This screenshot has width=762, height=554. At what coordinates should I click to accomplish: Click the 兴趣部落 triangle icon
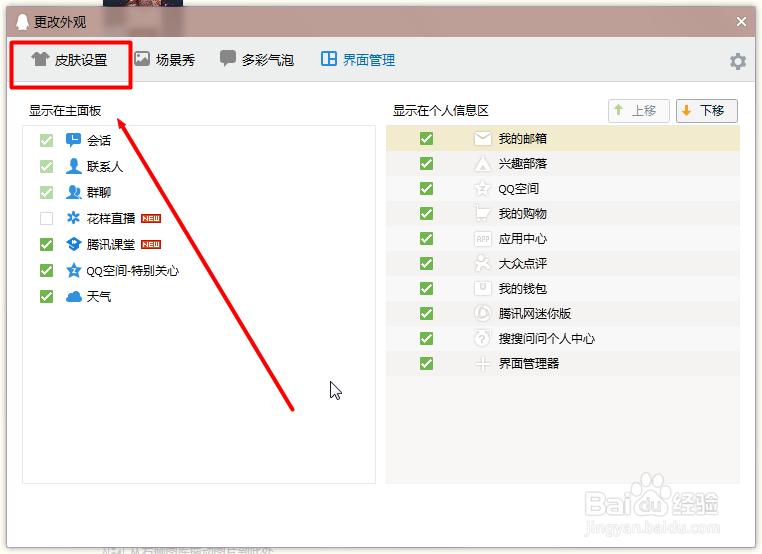(x=483, y=164)
